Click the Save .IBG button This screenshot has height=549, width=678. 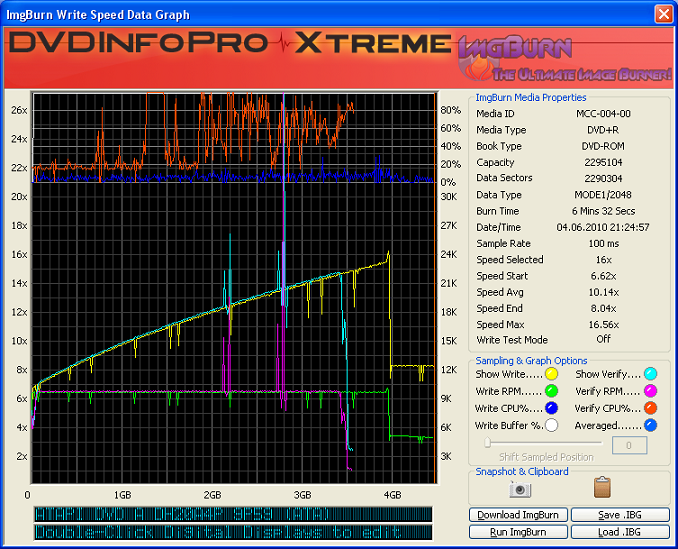click(620, 515)
